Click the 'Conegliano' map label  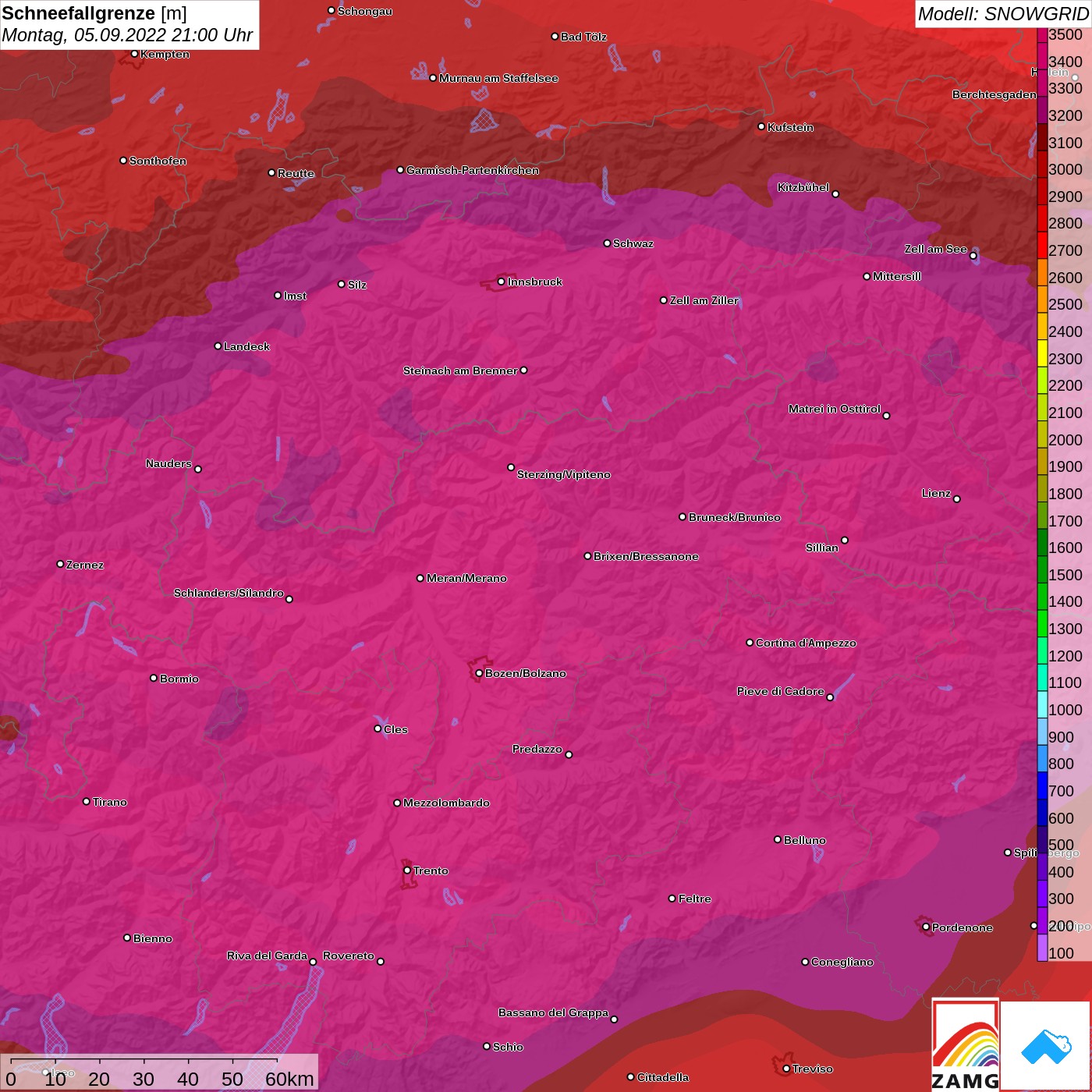[842, 962]
